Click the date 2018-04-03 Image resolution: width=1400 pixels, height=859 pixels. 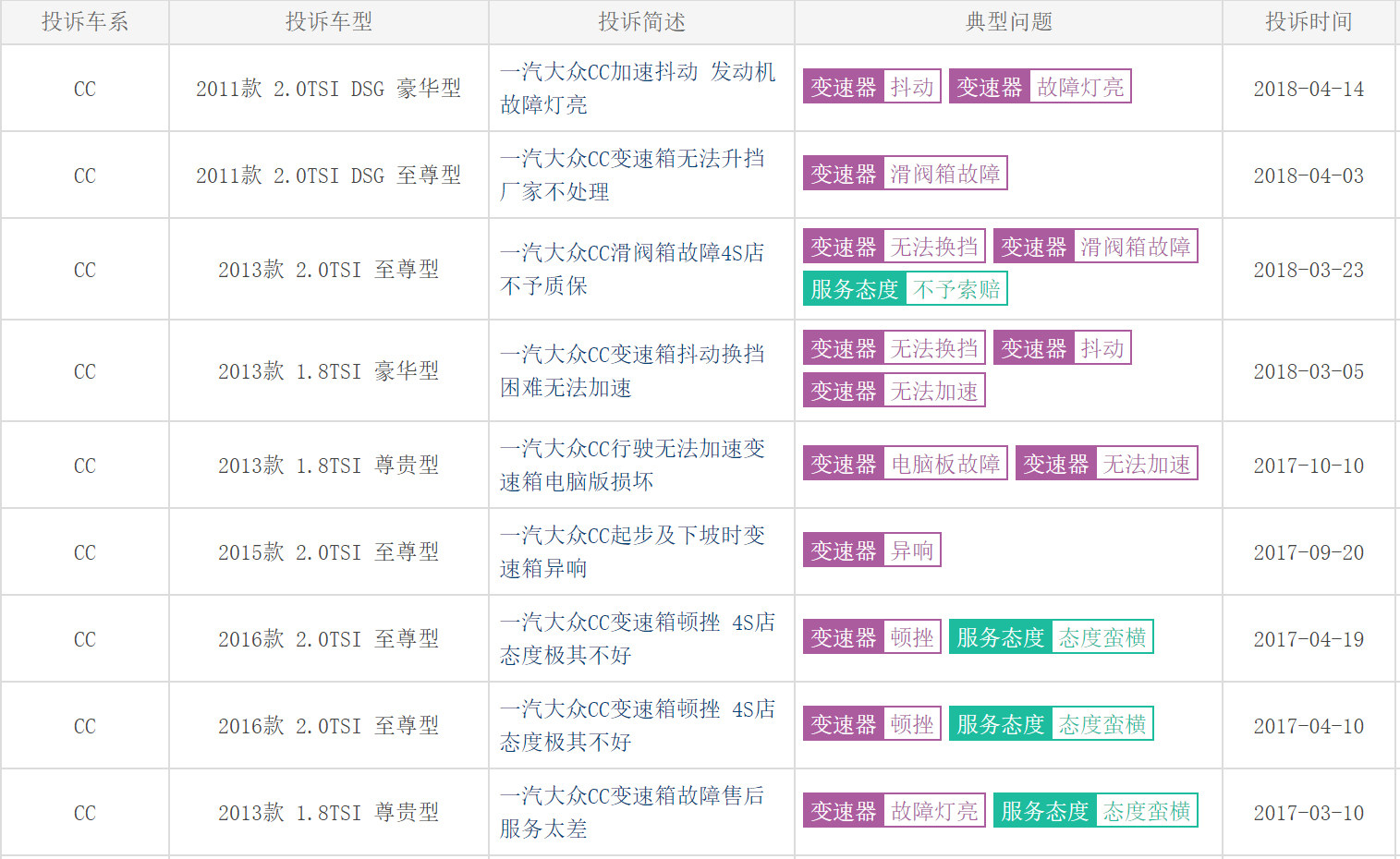[1309, 176]
